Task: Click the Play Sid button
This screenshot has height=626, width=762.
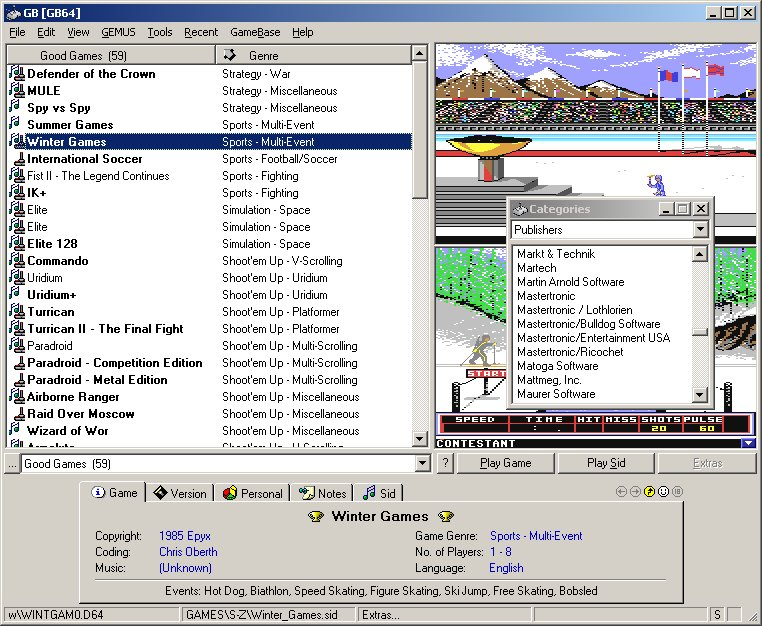Action: coord(606,463)
